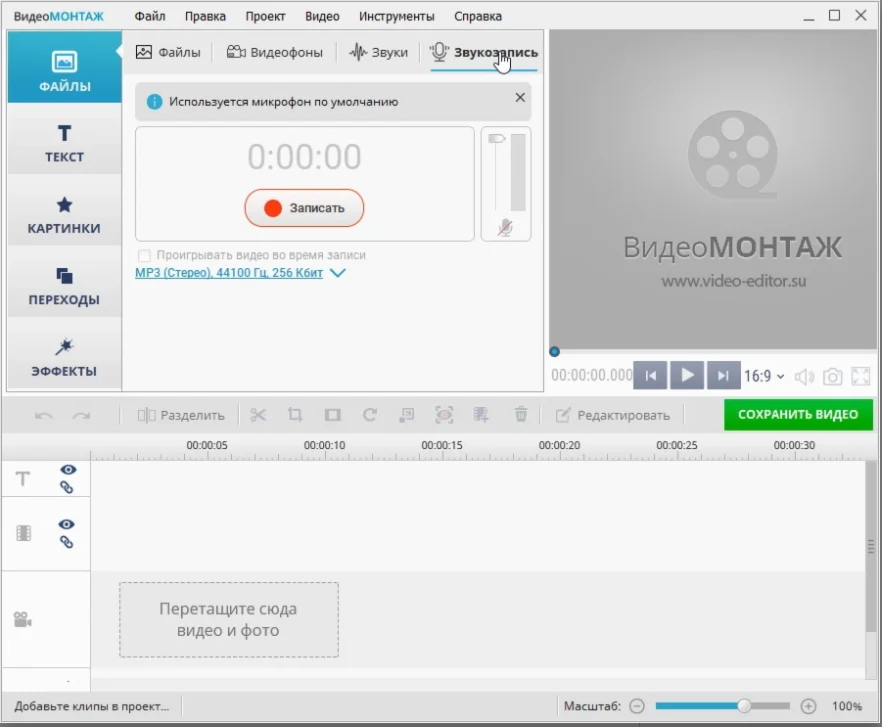Click the text track T icon
882x727 pixels.
(x=22, y=479)
